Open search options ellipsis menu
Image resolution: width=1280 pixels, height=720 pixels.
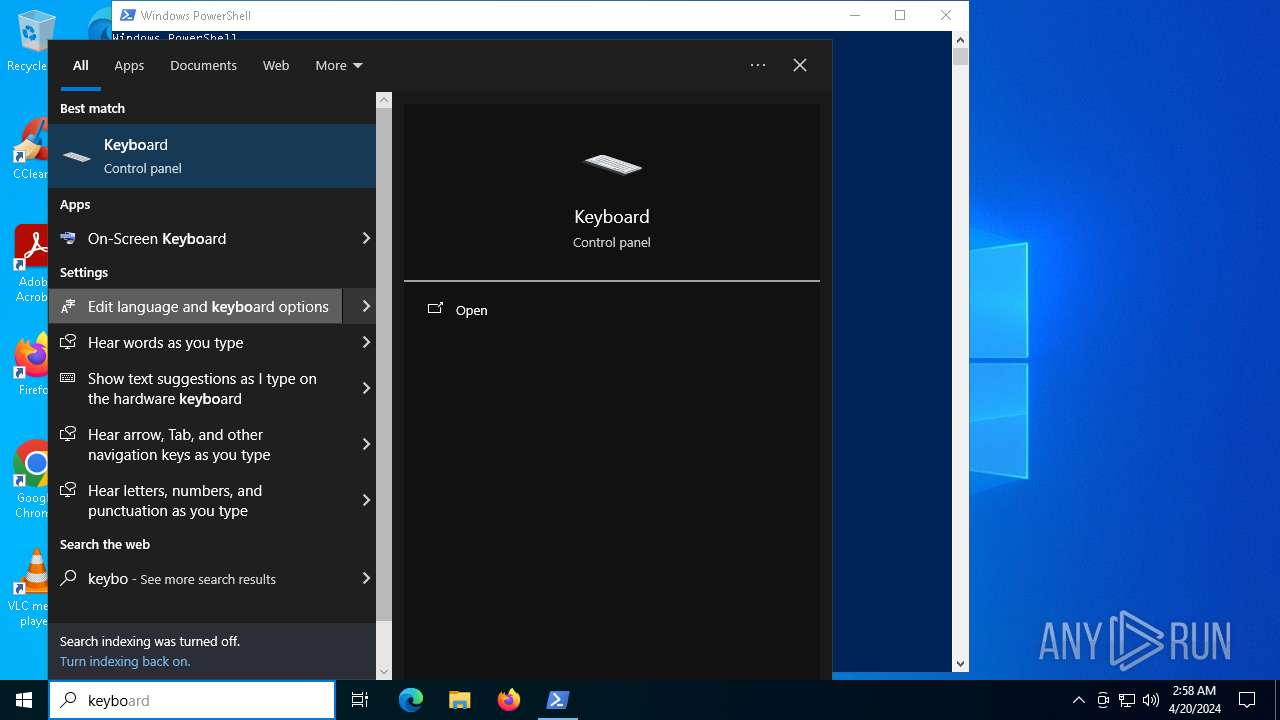click(x=758, y=65)
